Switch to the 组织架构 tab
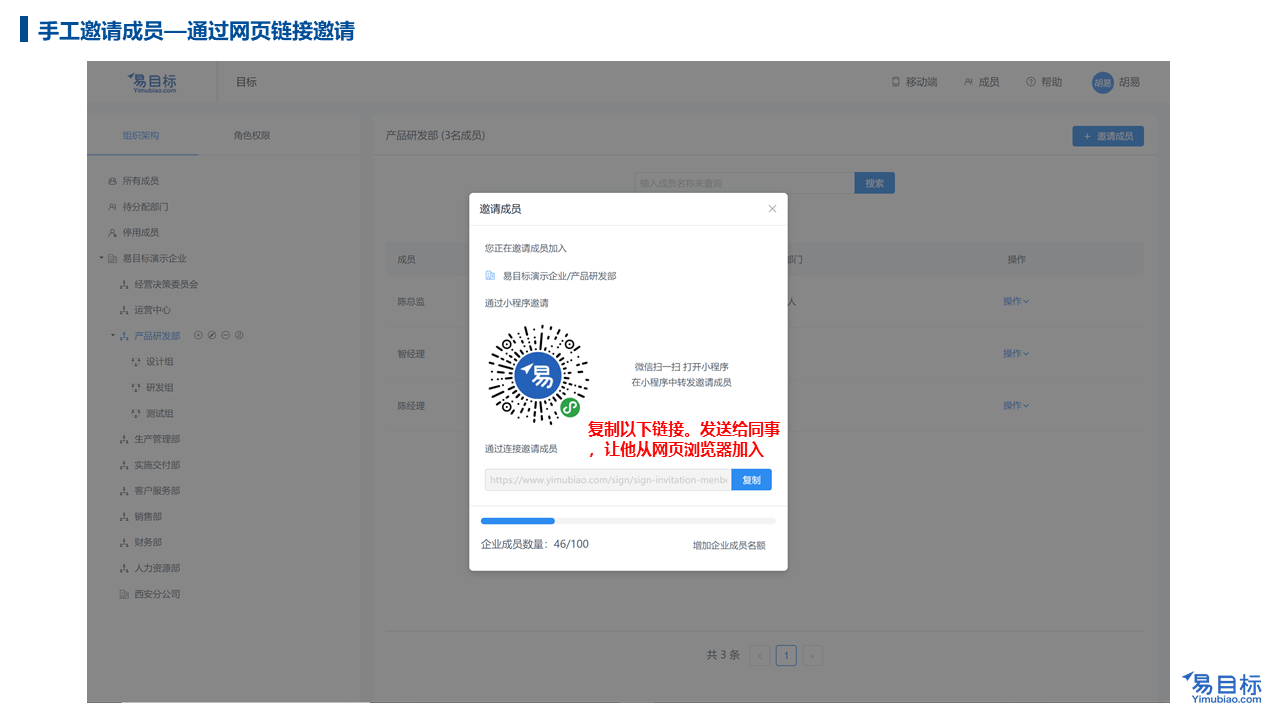Screen dimensions: 1280x720 click(x=141, y=135)
